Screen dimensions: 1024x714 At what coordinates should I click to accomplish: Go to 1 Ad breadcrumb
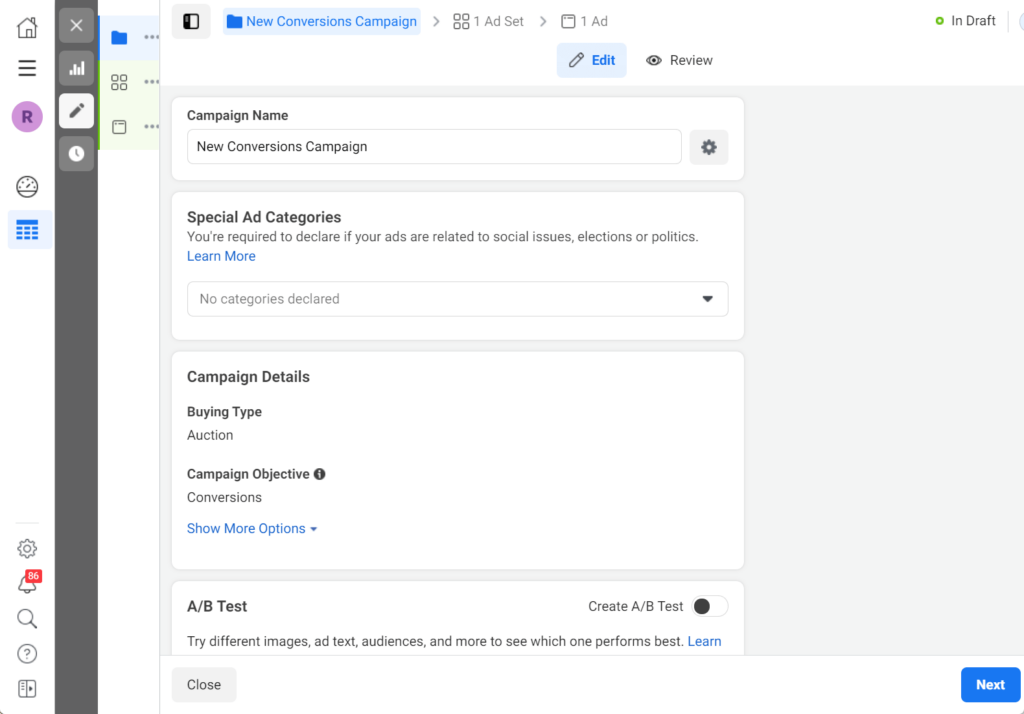(x=584, y=22)
